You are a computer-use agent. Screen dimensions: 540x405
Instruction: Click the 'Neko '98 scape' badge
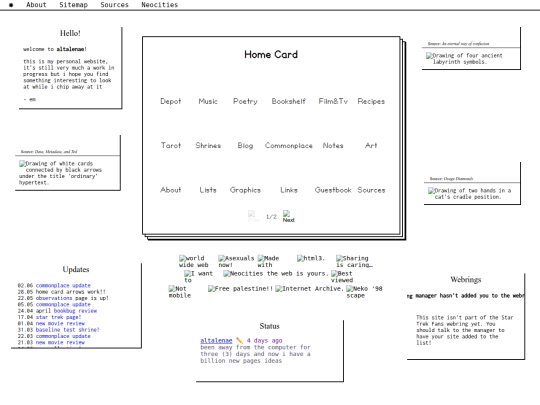point(364,292)
